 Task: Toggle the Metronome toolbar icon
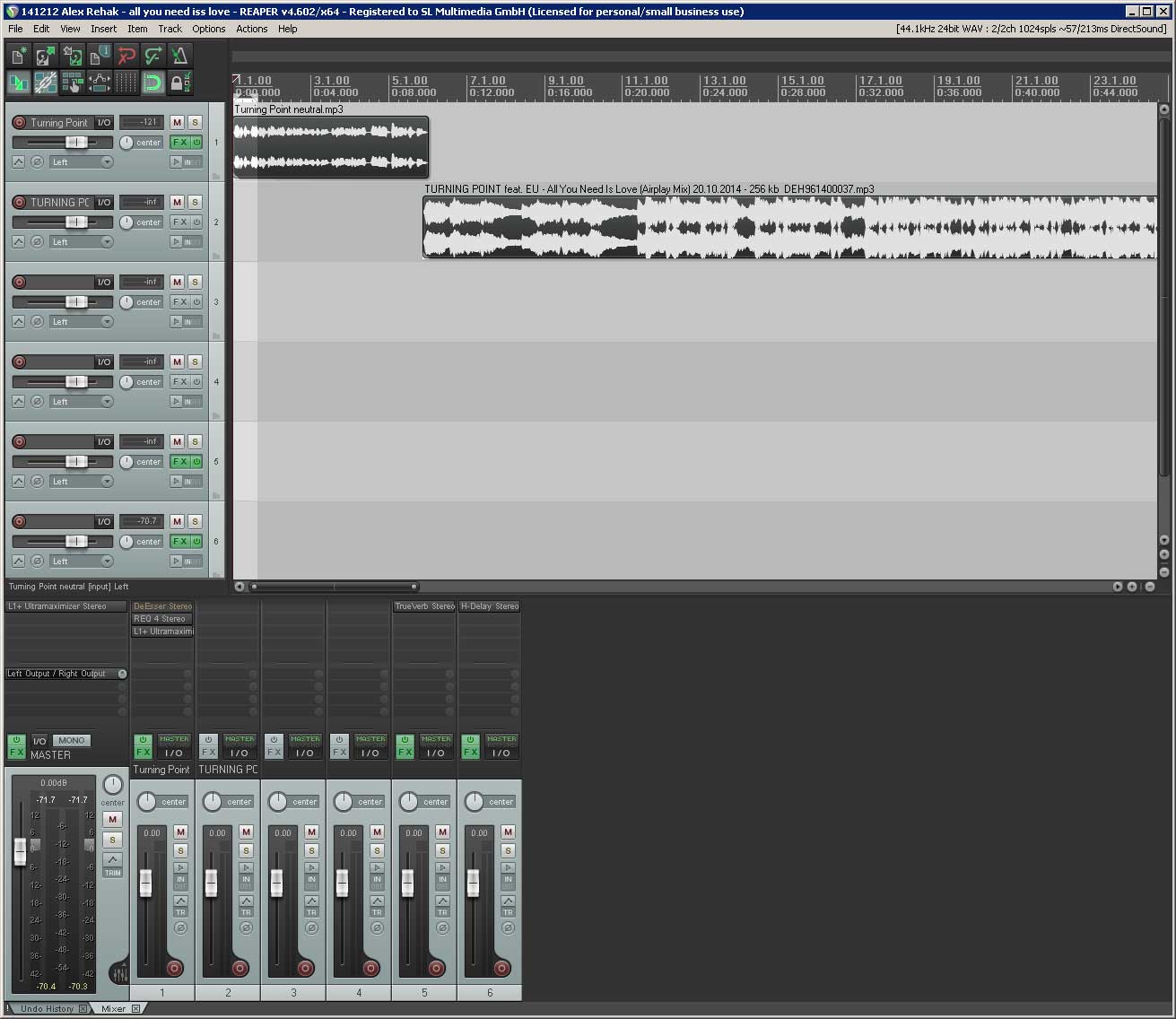(179, 57)
